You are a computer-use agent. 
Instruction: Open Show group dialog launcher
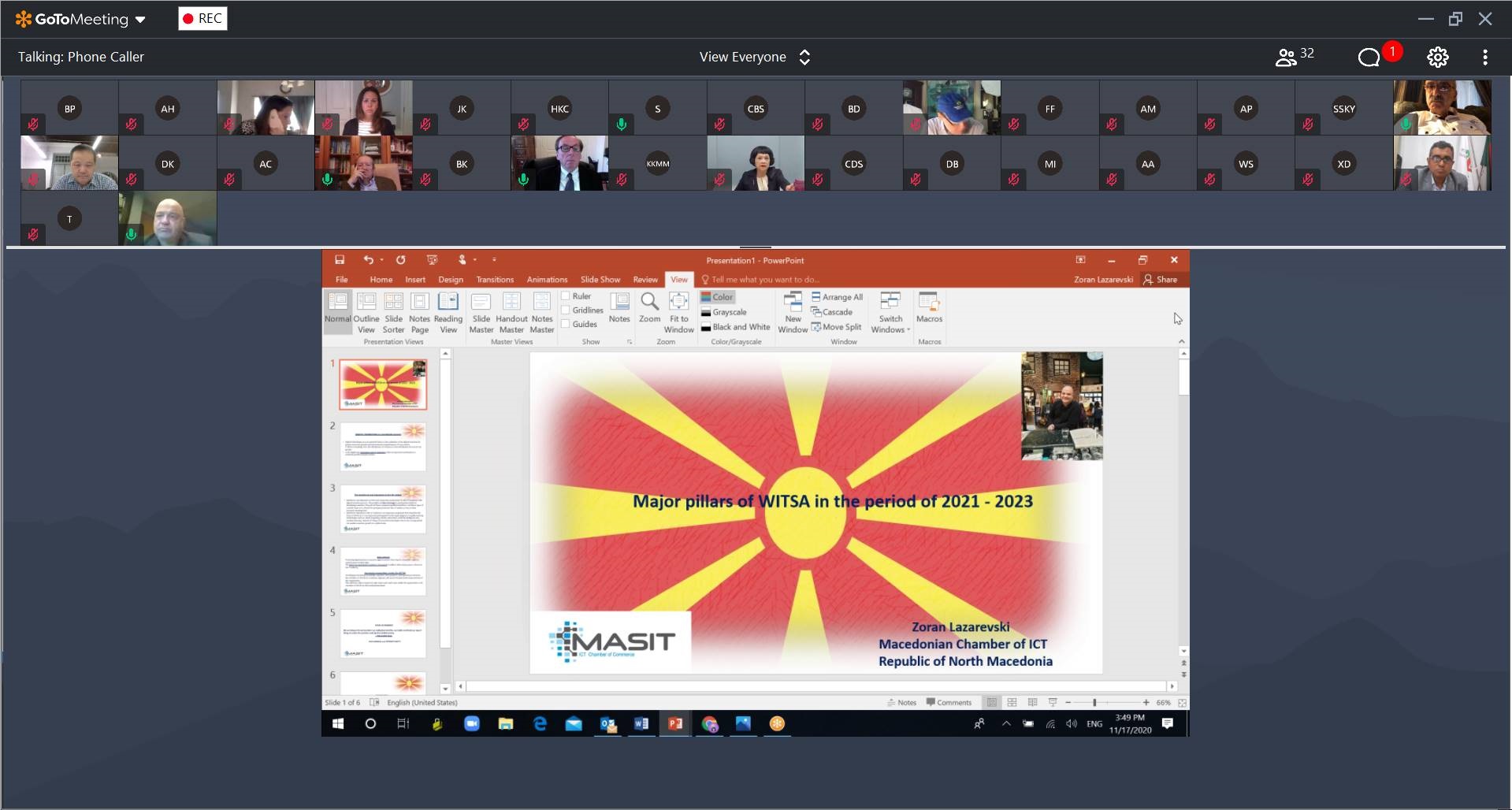tap(630, 342)
